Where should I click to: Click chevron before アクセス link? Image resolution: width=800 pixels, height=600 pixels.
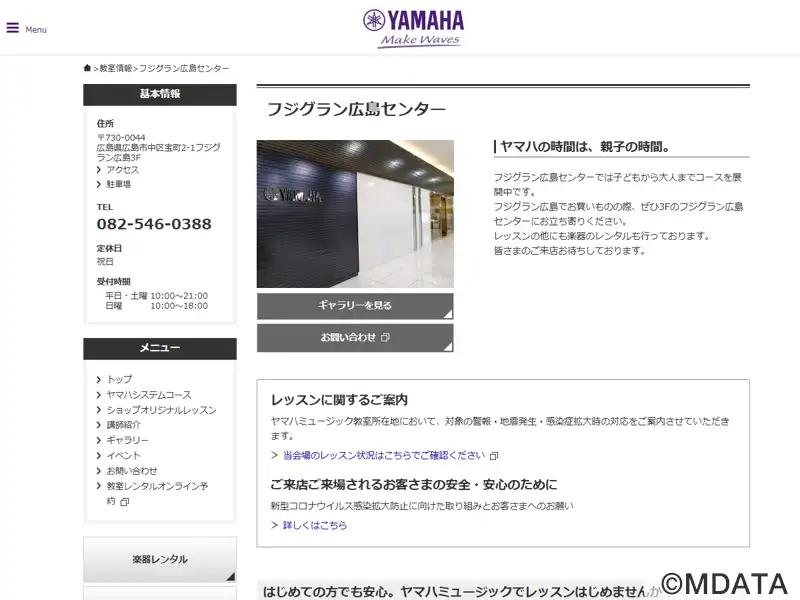pos(99,170)
